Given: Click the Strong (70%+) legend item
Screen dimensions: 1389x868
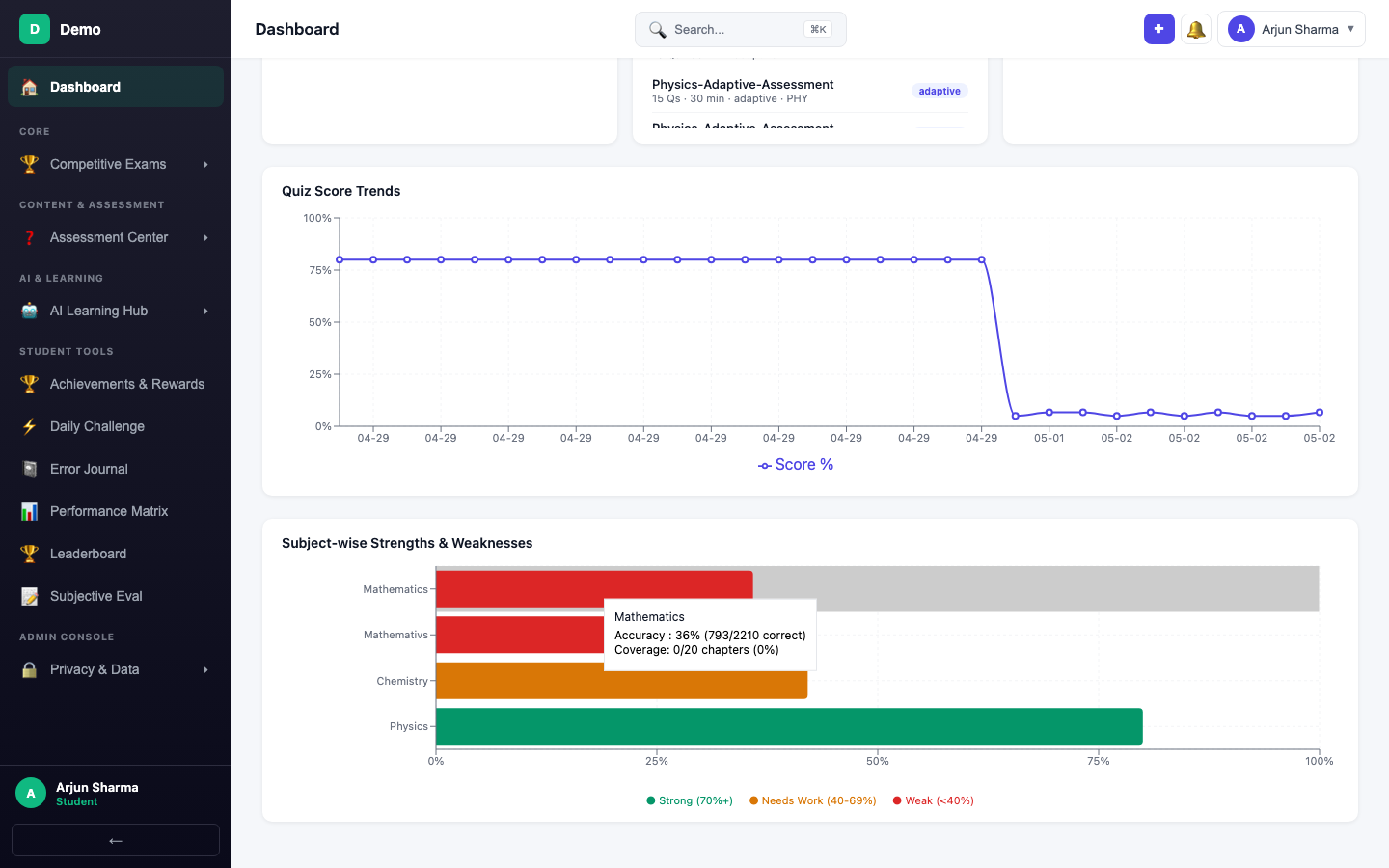Looking at the screenshot, I should (x=690, y=800).
